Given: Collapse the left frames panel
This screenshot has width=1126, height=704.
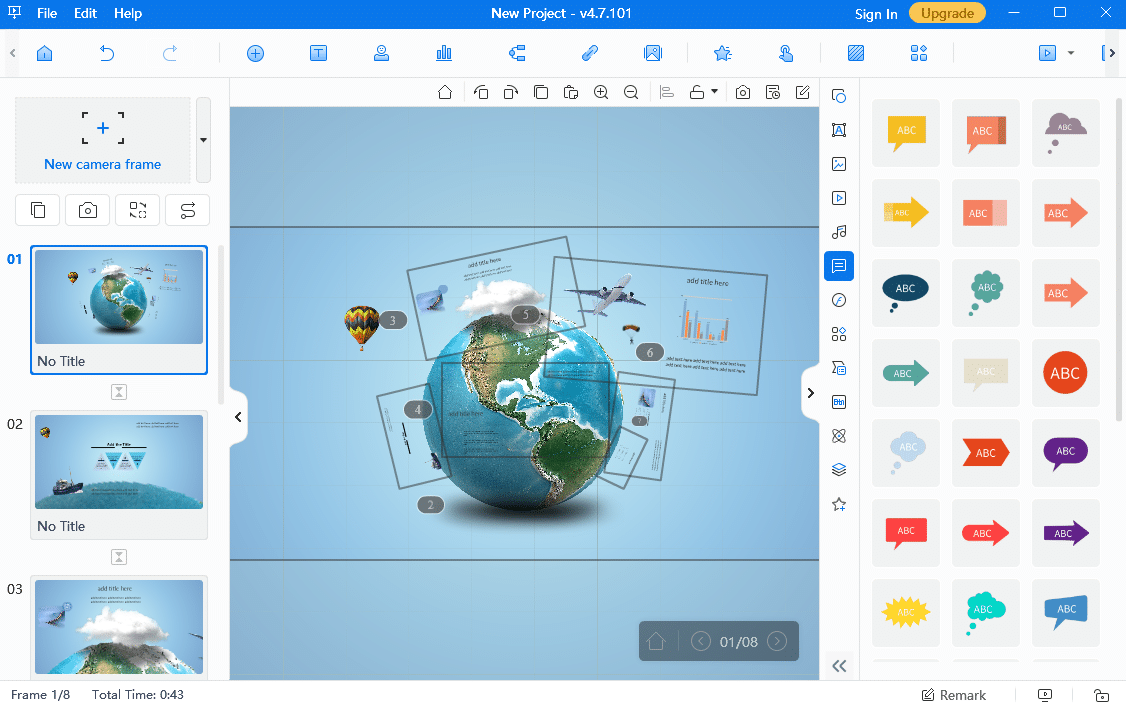Looking at the screenshot, I should [238, 417].
